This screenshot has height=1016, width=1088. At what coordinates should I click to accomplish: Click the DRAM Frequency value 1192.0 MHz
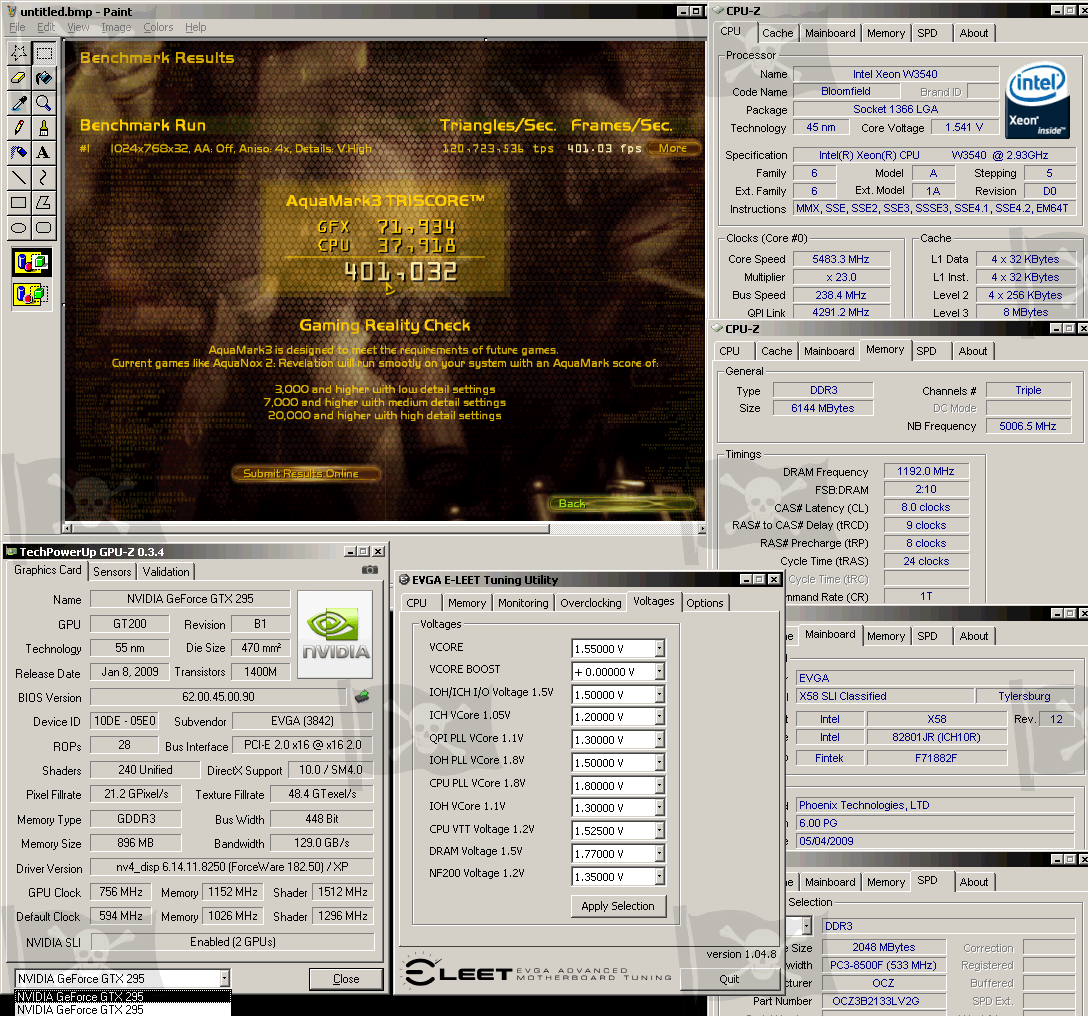(926, 471)
